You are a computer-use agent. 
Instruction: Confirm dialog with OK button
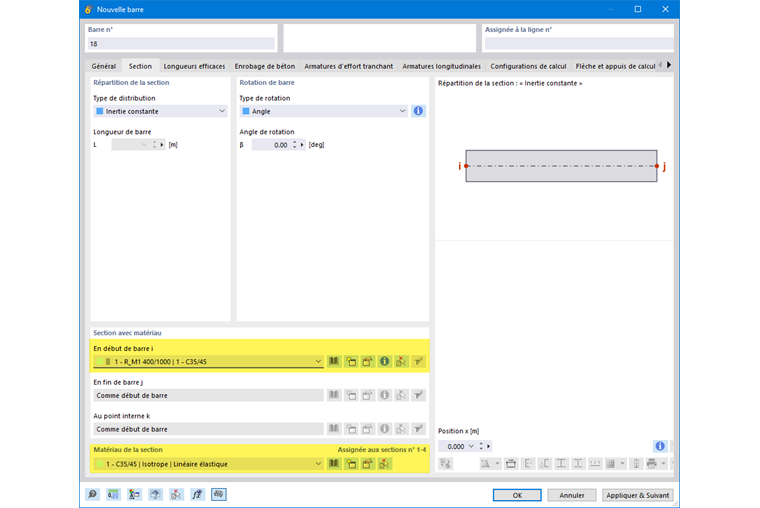coord(517,495)
